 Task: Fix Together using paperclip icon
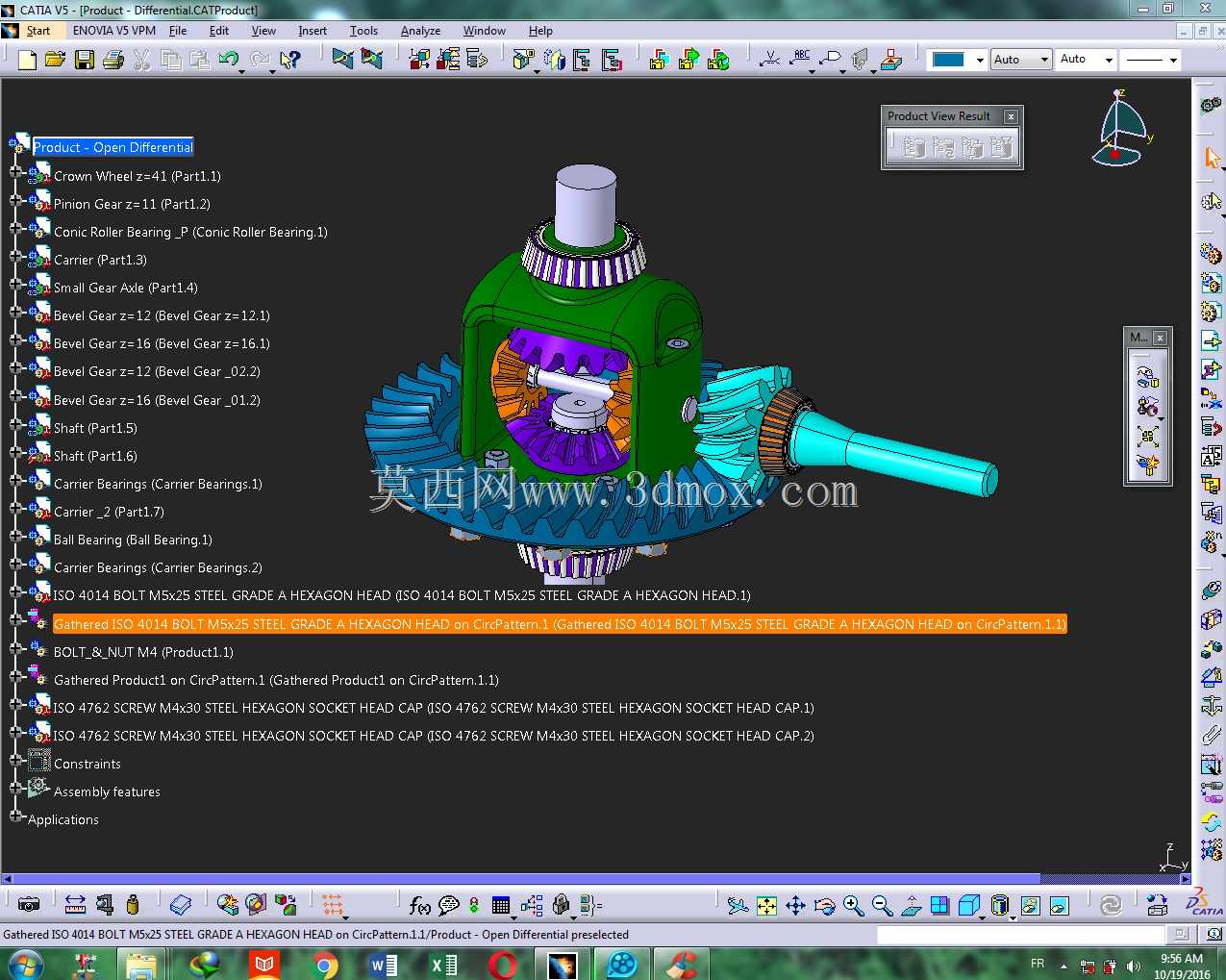click(x=1212, y=736)
